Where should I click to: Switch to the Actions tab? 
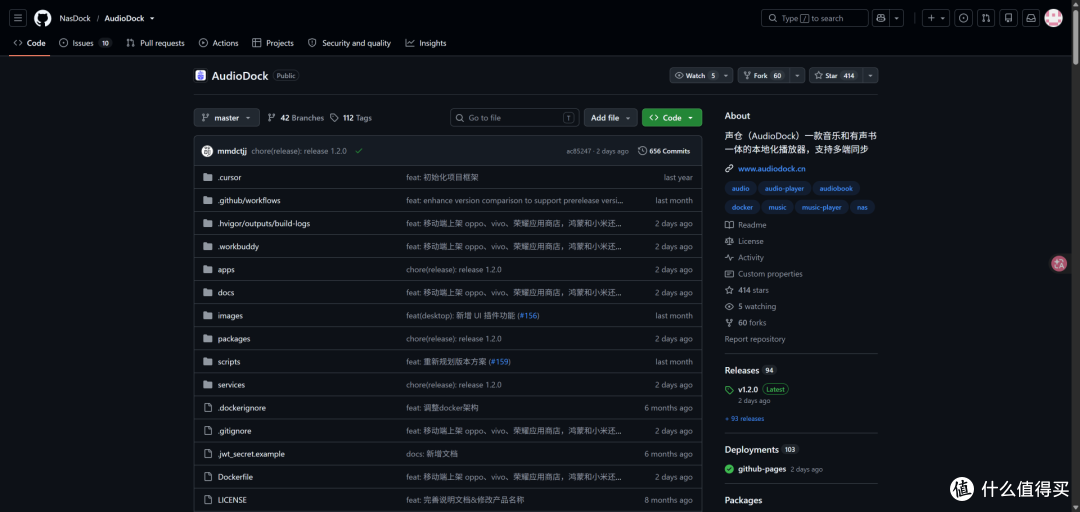pyautogui.click(x=218, y=43)
